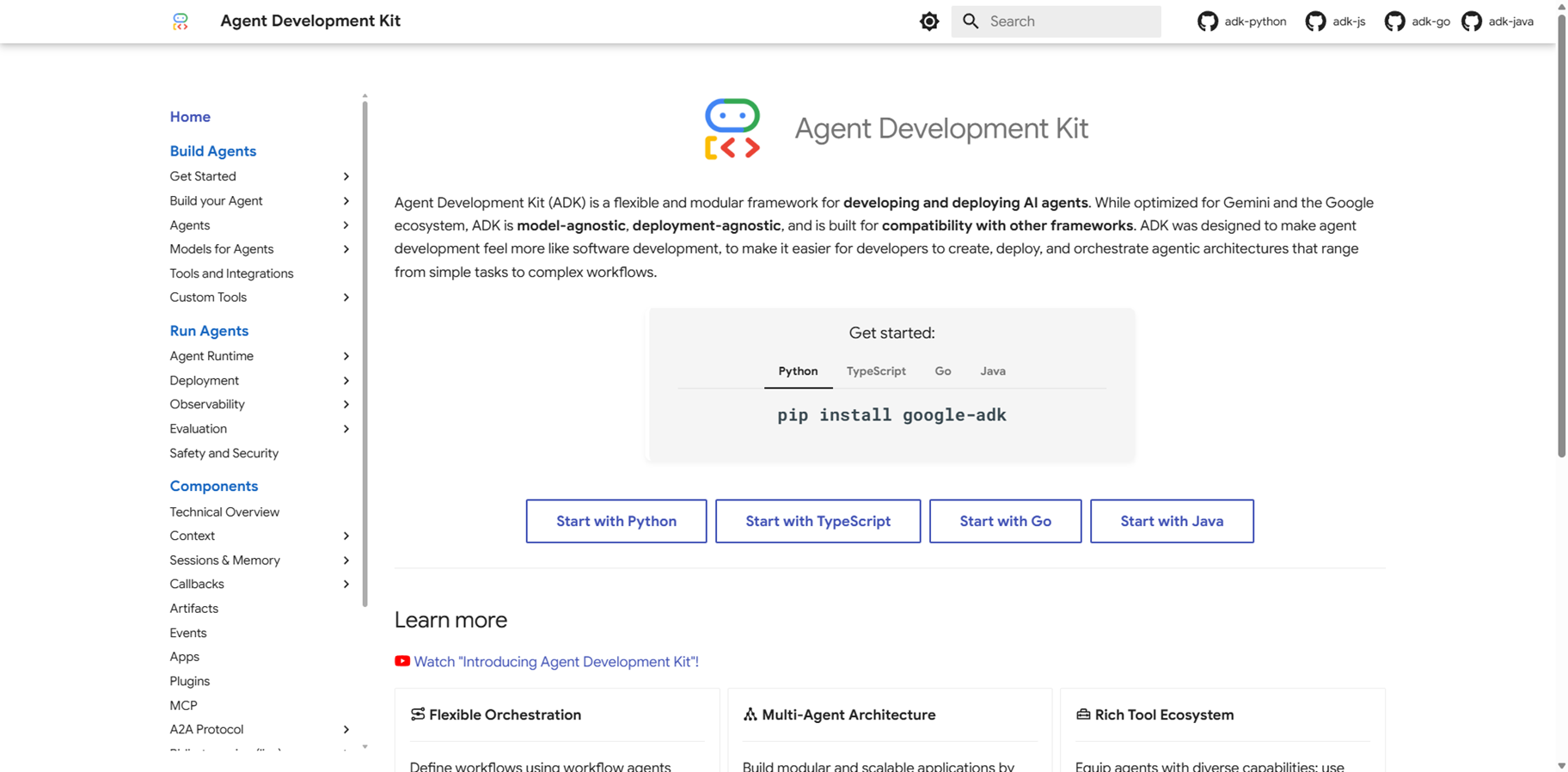Open the Artifacts sidebar item
The image size is (1568, 772).
pyautogui.click(x=194, y=608)
